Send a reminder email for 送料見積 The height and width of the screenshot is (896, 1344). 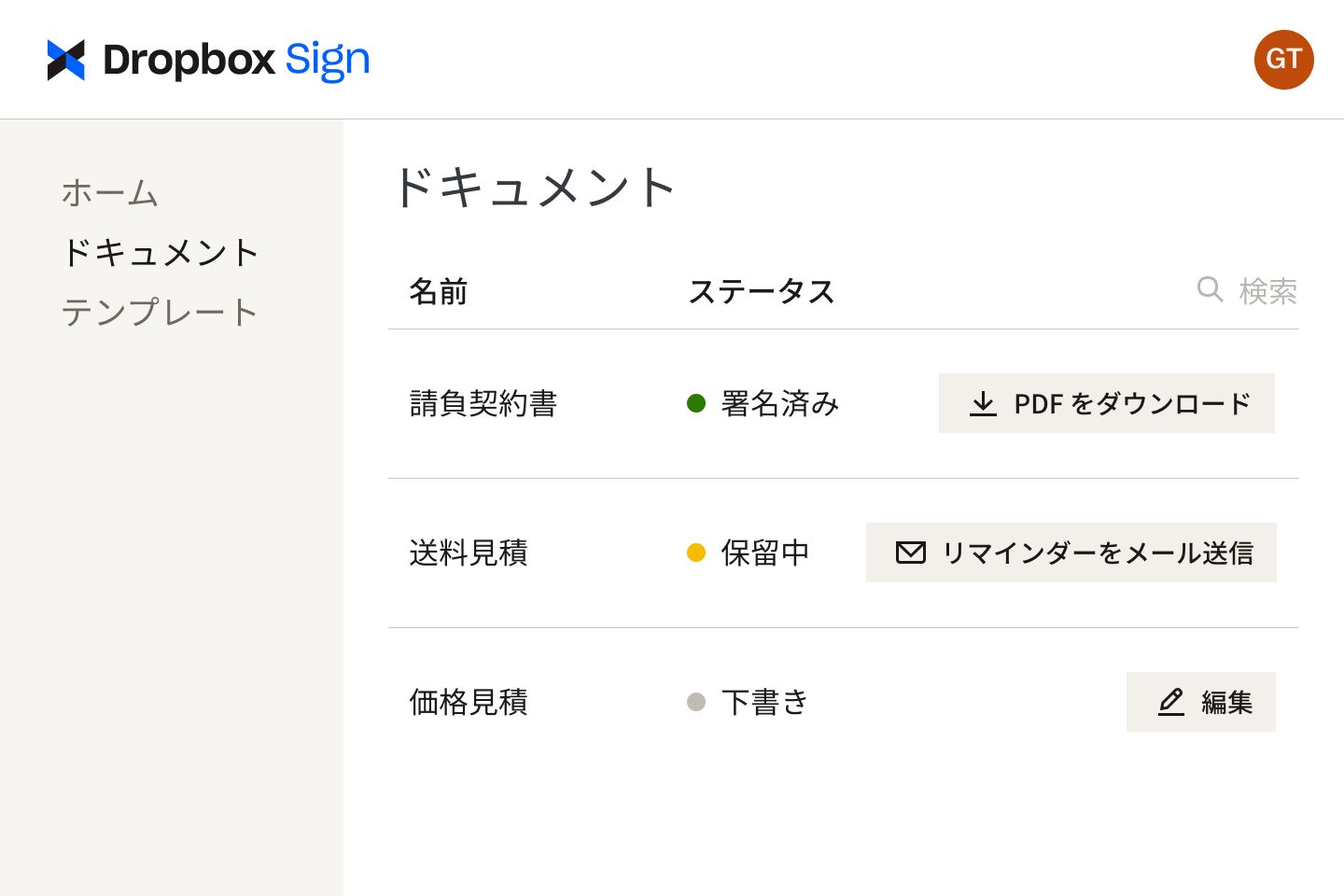pyautogui.click(x=1071, y=553)
